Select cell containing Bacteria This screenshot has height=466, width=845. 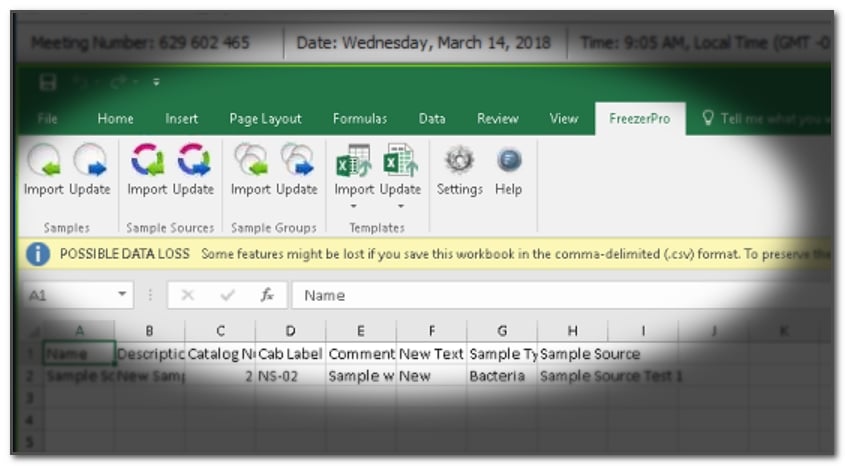(502, 376)
